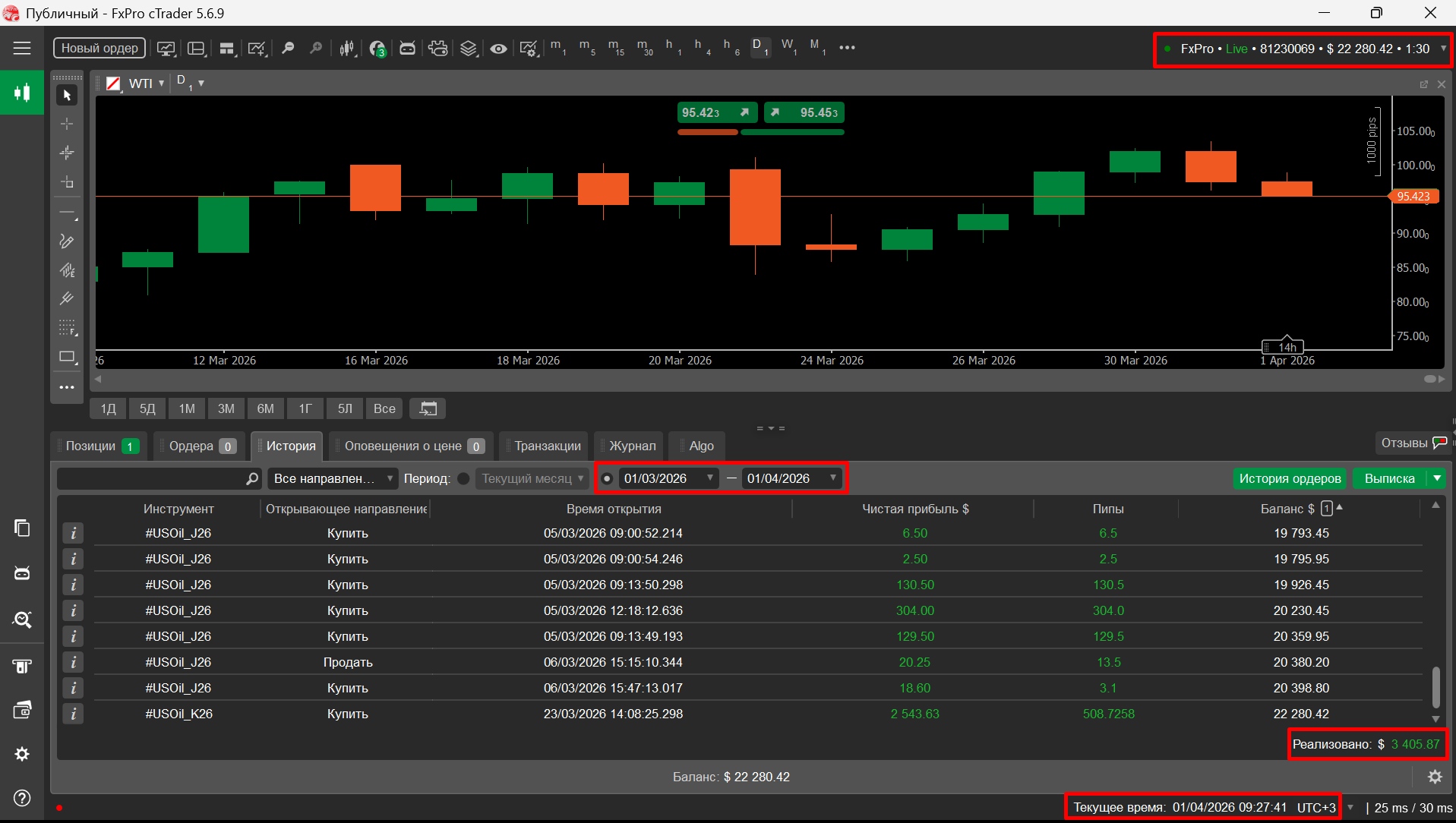Click the search magnifier in history filter
The image size is (1456, 823).
pyautogui.click(x=252, y=479)
